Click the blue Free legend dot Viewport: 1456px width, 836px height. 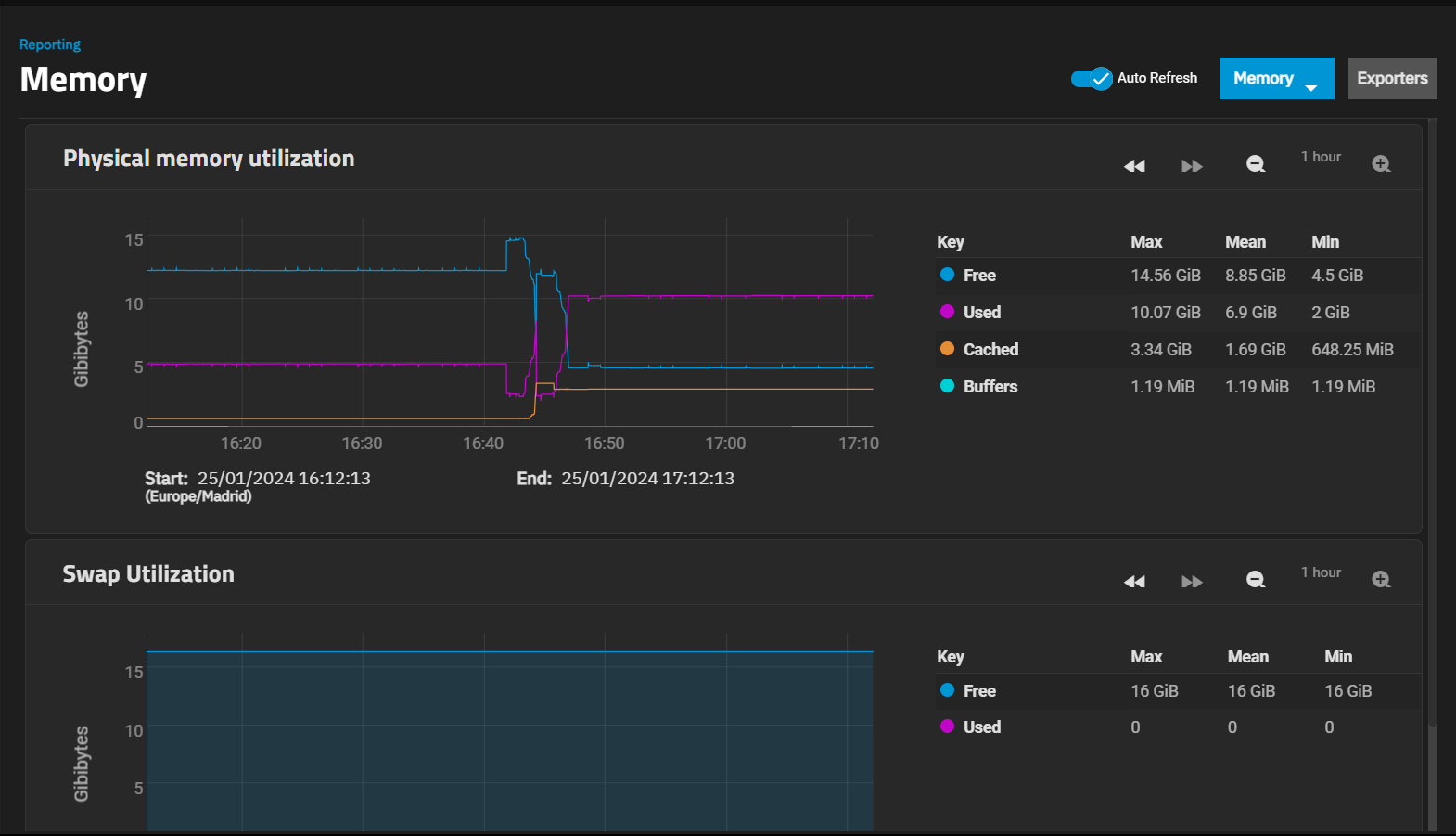tap(947, 275)
